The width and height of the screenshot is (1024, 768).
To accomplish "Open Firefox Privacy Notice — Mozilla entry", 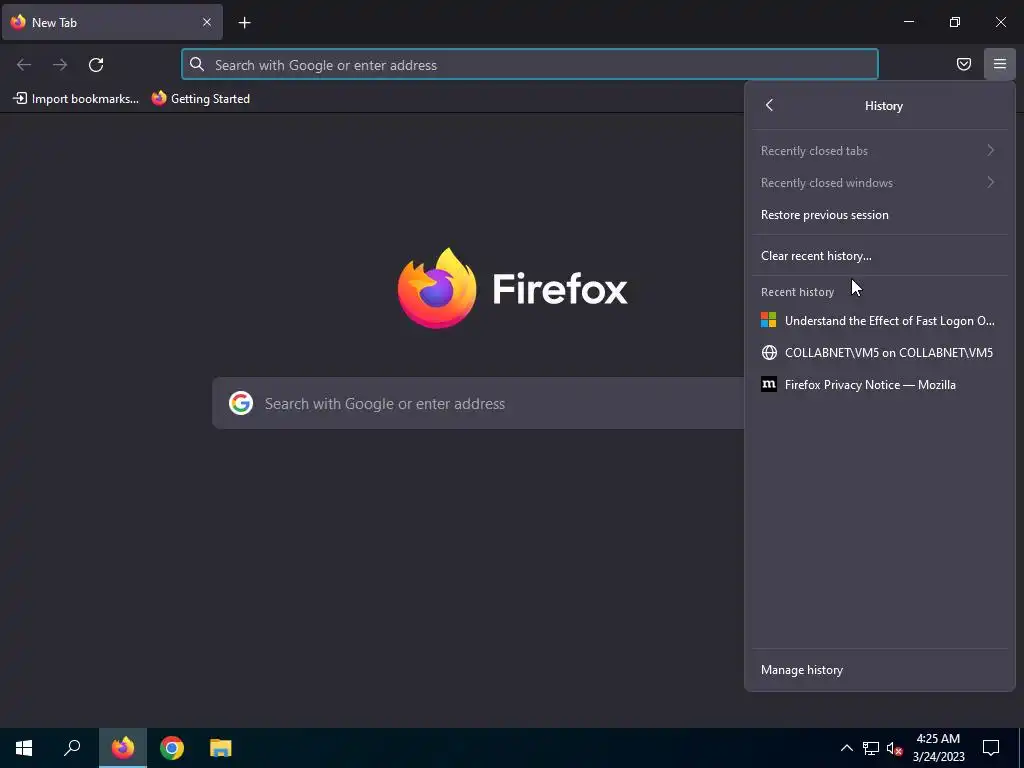I will click(x=880, y=385).
